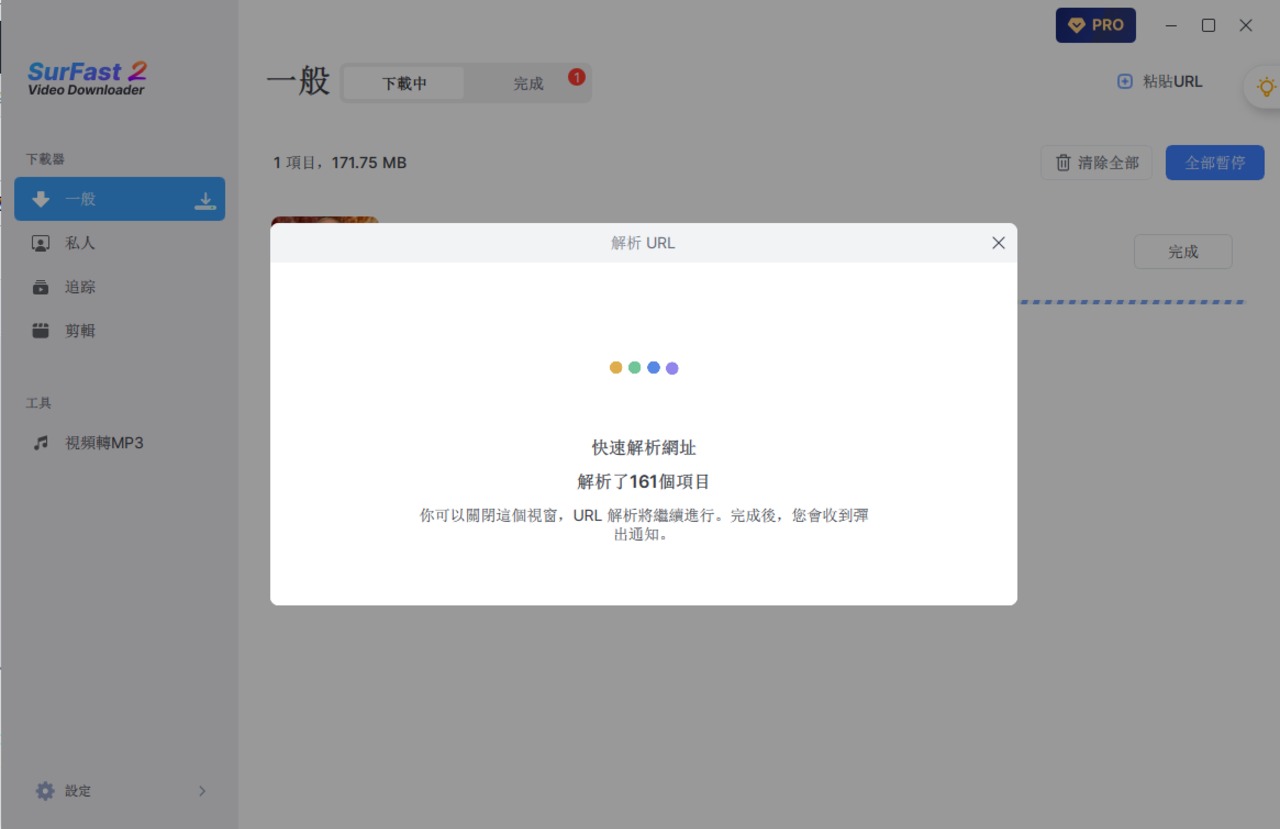Open the 剪輯 clips section
The height and width of the screenshot is (829, 1280).
[x=80, y=331]
